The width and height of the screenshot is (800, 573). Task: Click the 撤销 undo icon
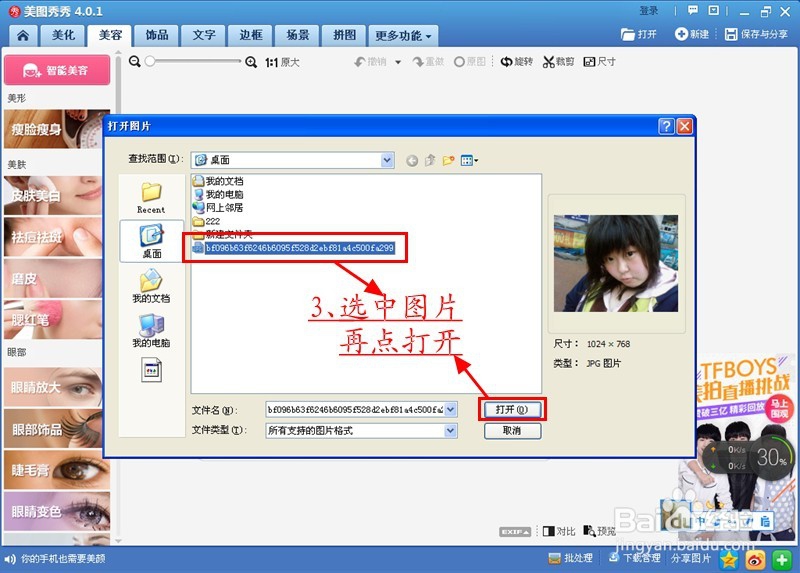(x=360, y=62)
